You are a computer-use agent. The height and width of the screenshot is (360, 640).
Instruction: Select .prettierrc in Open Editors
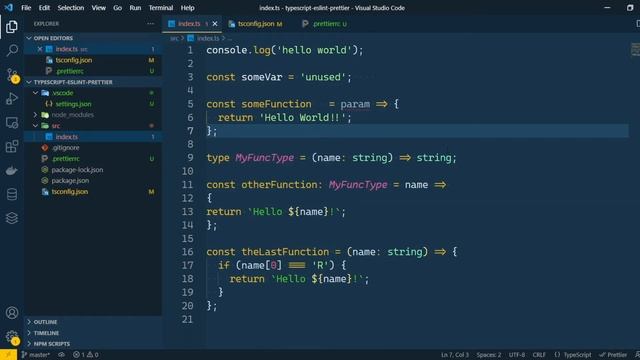[70, 71]
